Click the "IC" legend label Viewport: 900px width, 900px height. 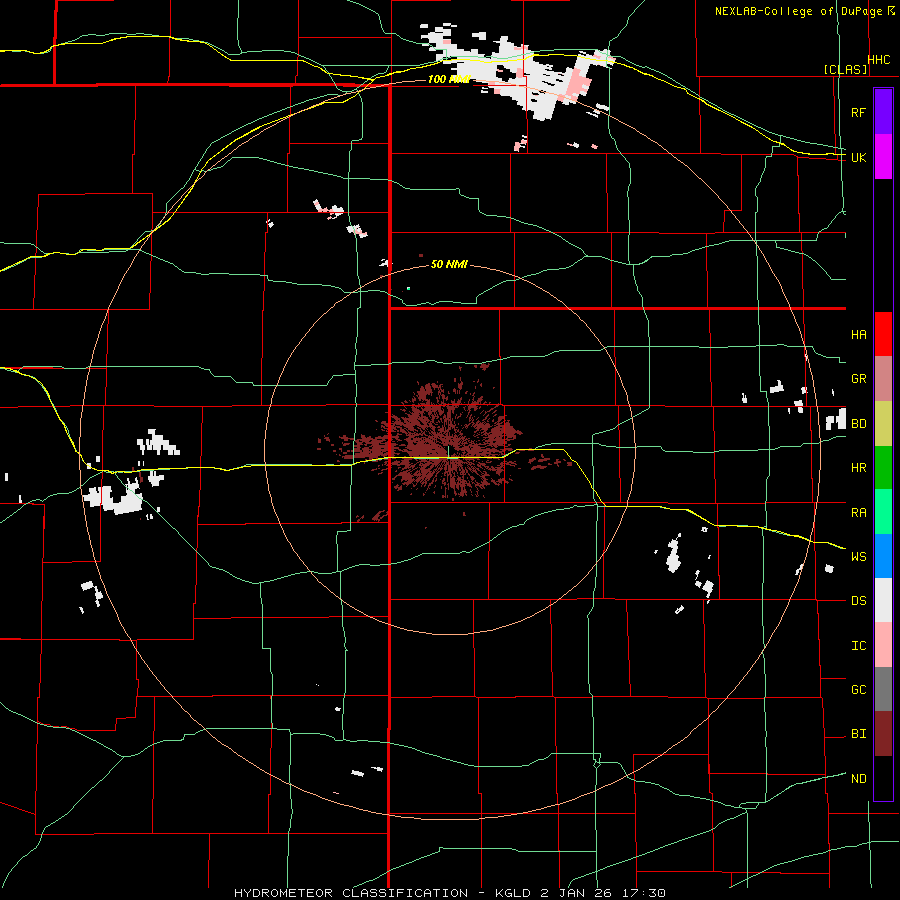(x=858, y=646)
